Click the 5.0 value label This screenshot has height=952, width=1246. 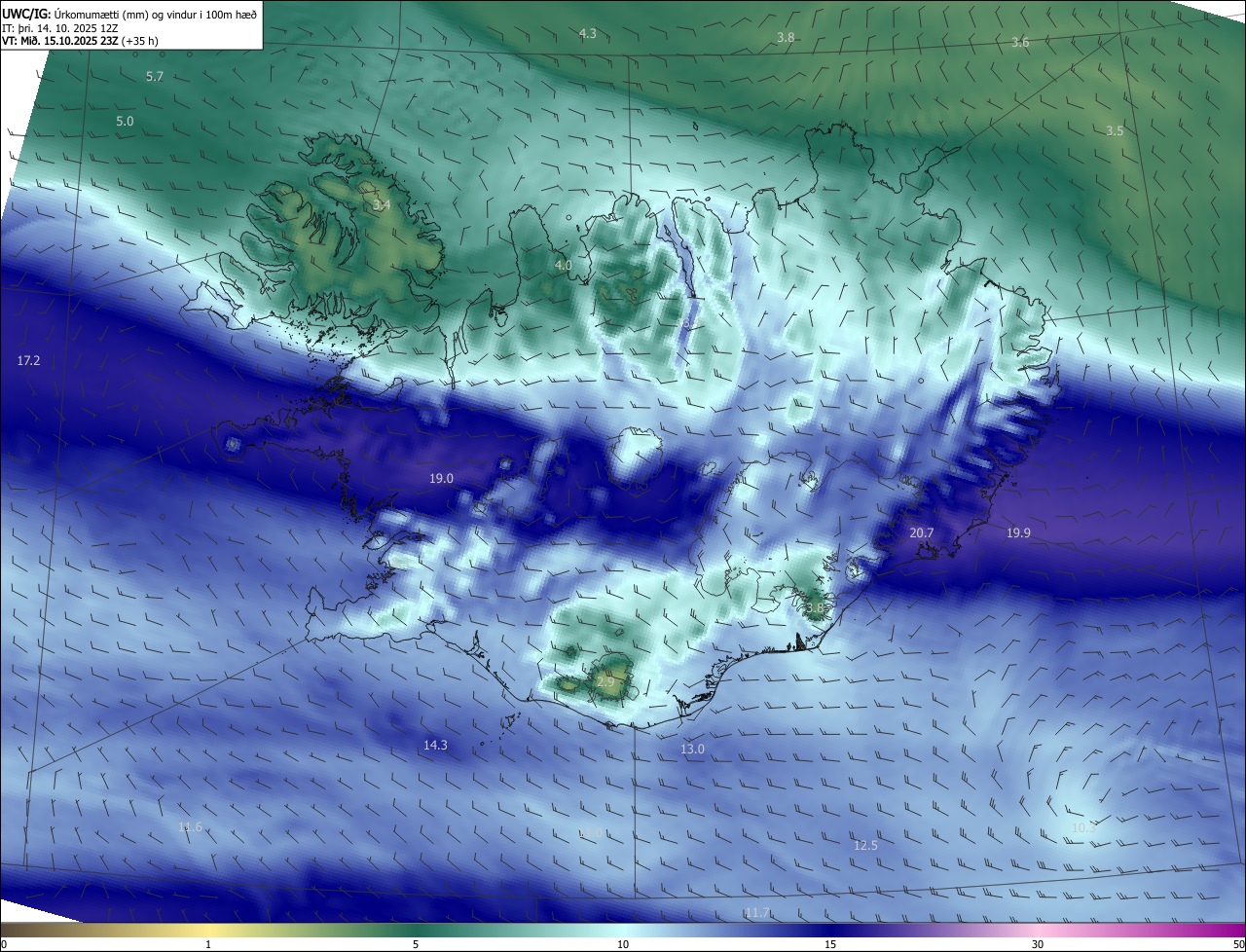[125, 122]
